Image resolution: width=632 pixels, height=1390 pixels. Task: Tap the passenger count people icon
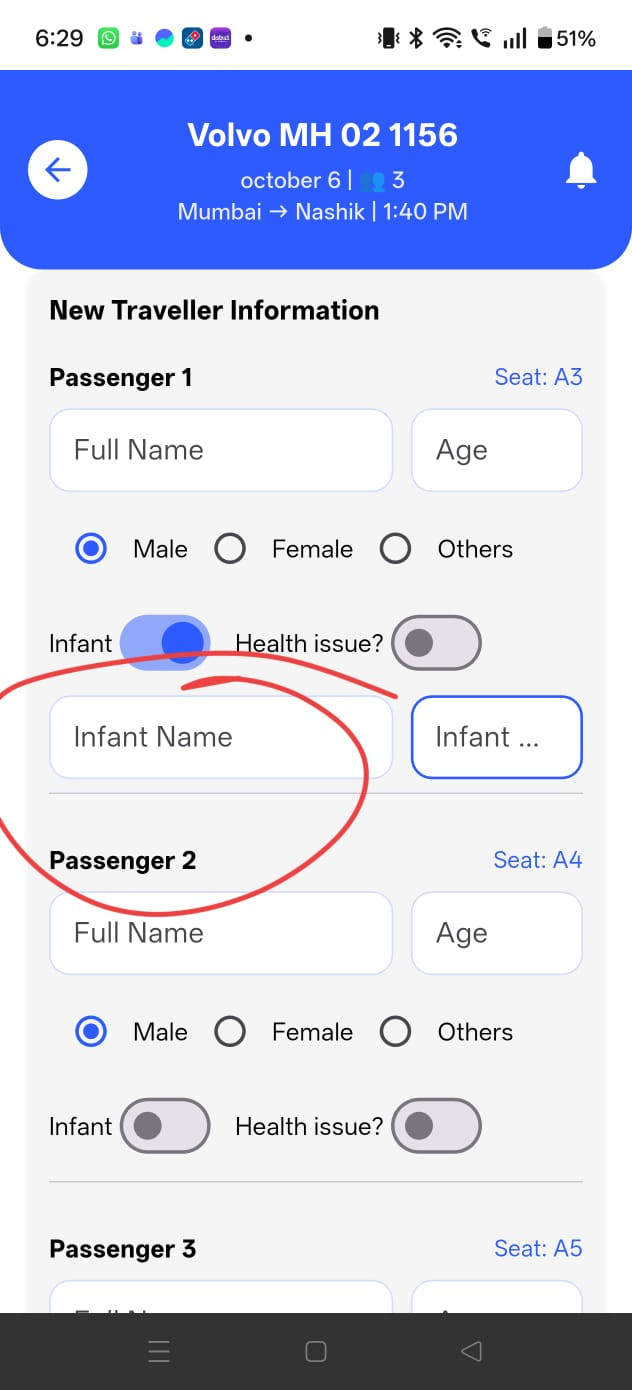[x=373, y=181]
